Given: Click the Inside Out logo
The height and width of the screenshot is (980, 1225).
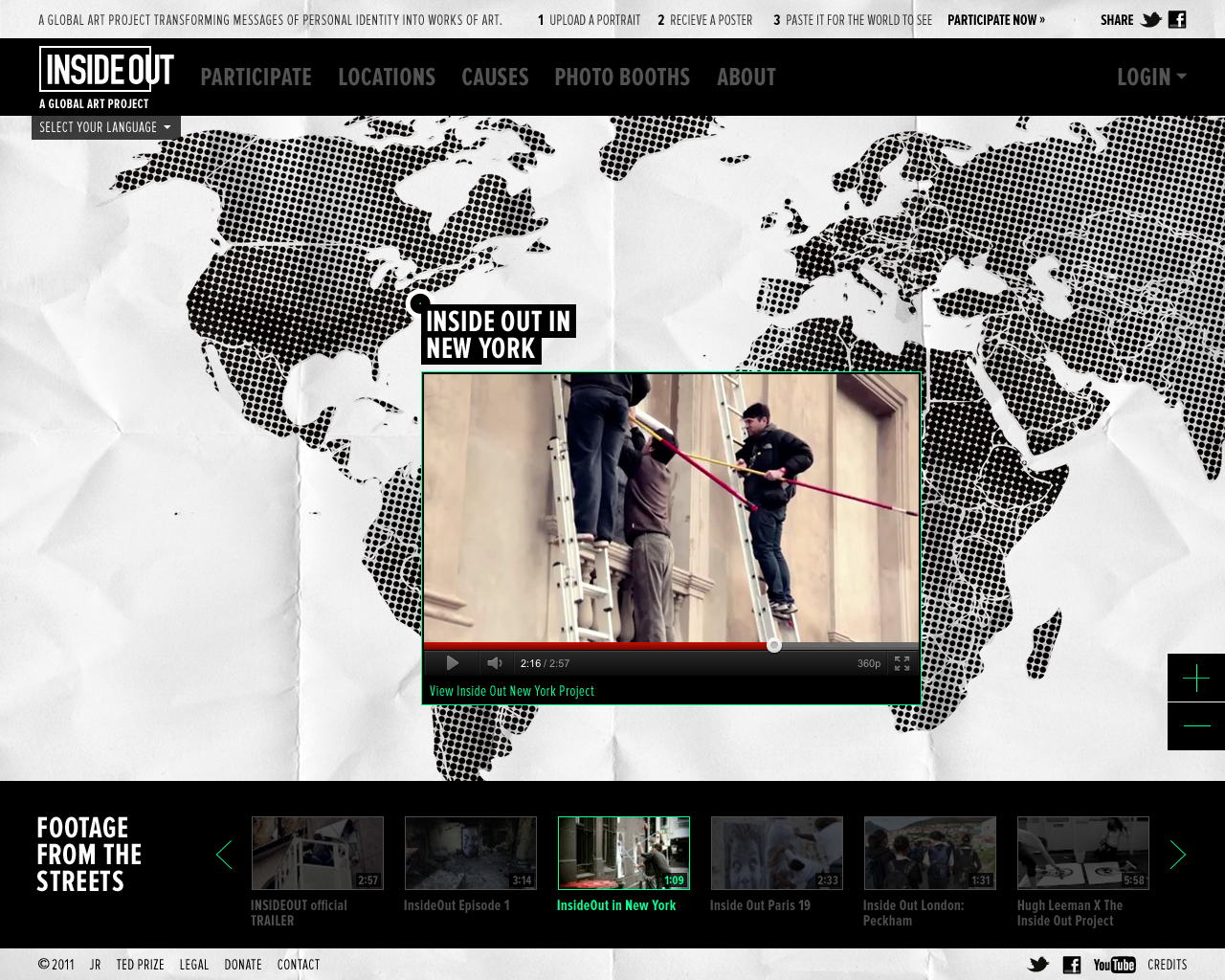Looking at the screenshot, I should coord(107,78).
